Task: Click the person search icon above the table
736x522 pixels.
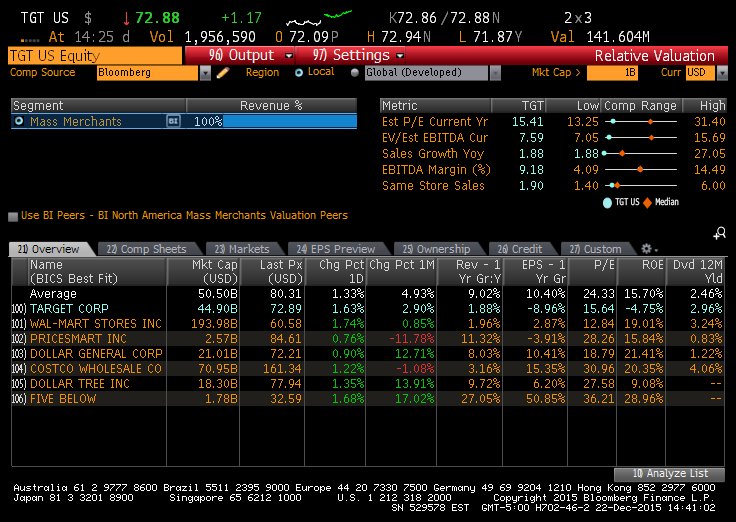Action: [720, 233]
